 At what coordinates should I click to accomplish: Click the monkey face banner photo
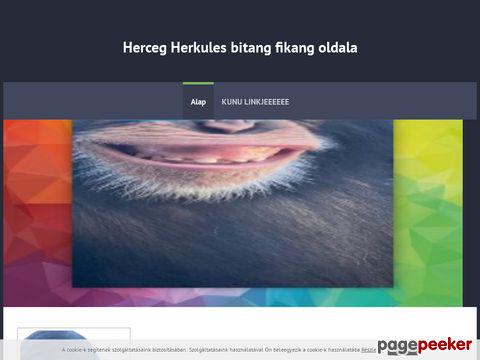click(x=232, y=203)
